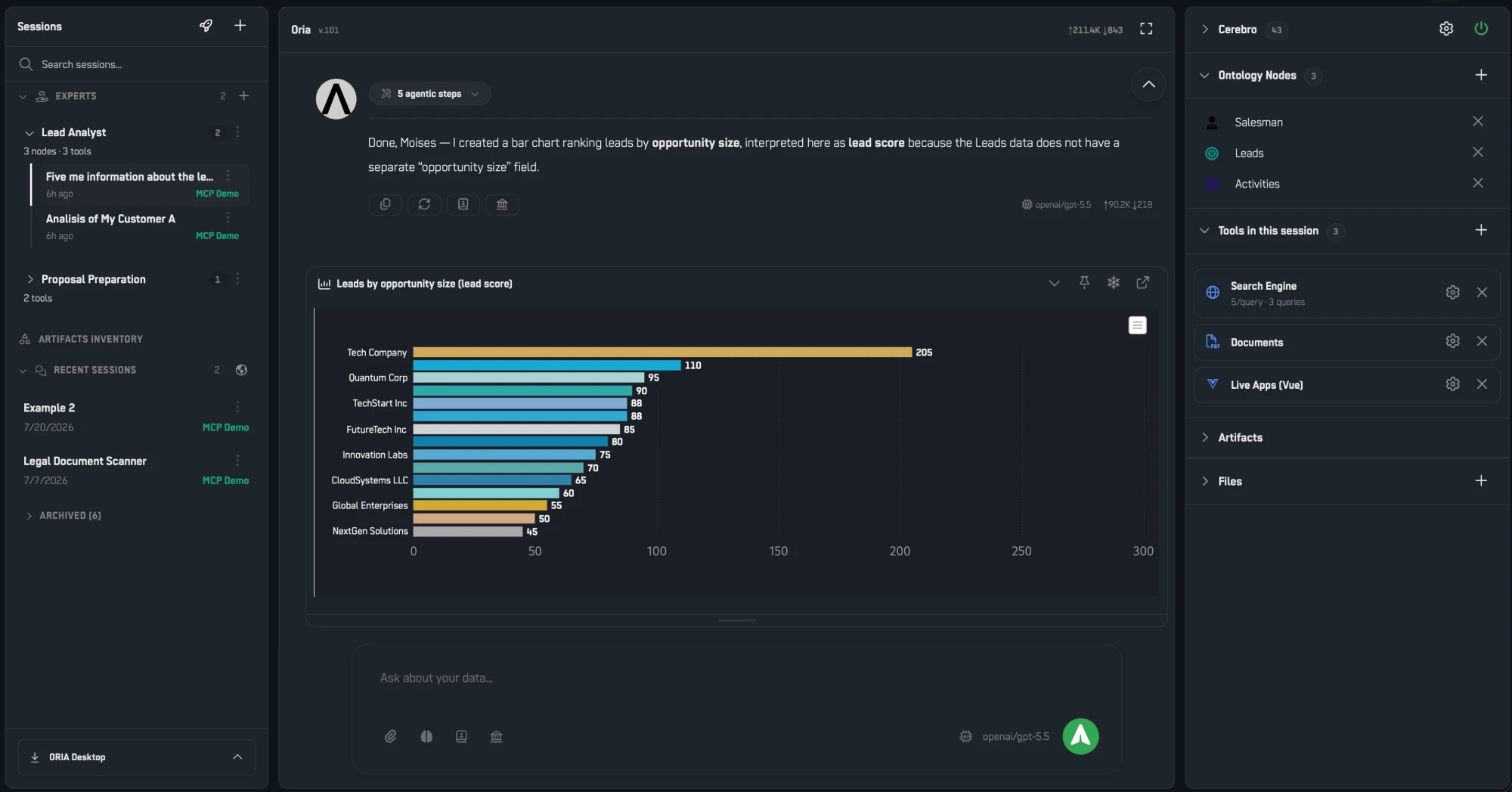Open the ORIA Desktop menu
Screen dimensions: 1512x792
click(137, 756)
